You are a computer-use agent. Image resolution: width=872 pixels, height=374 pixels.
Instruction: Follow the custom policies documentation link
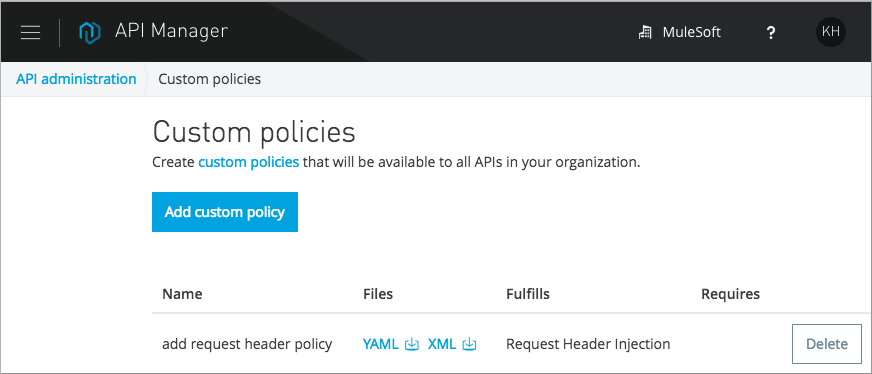(249, 163)
